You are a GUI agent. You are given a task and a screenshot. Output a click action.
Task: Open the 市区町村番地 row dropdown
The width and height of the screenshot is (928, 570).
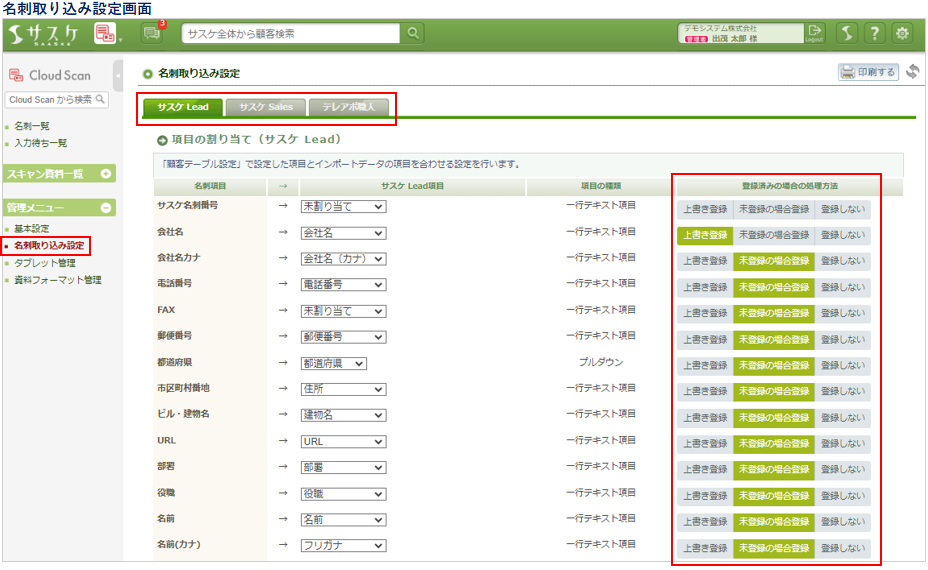pos(343,389)
